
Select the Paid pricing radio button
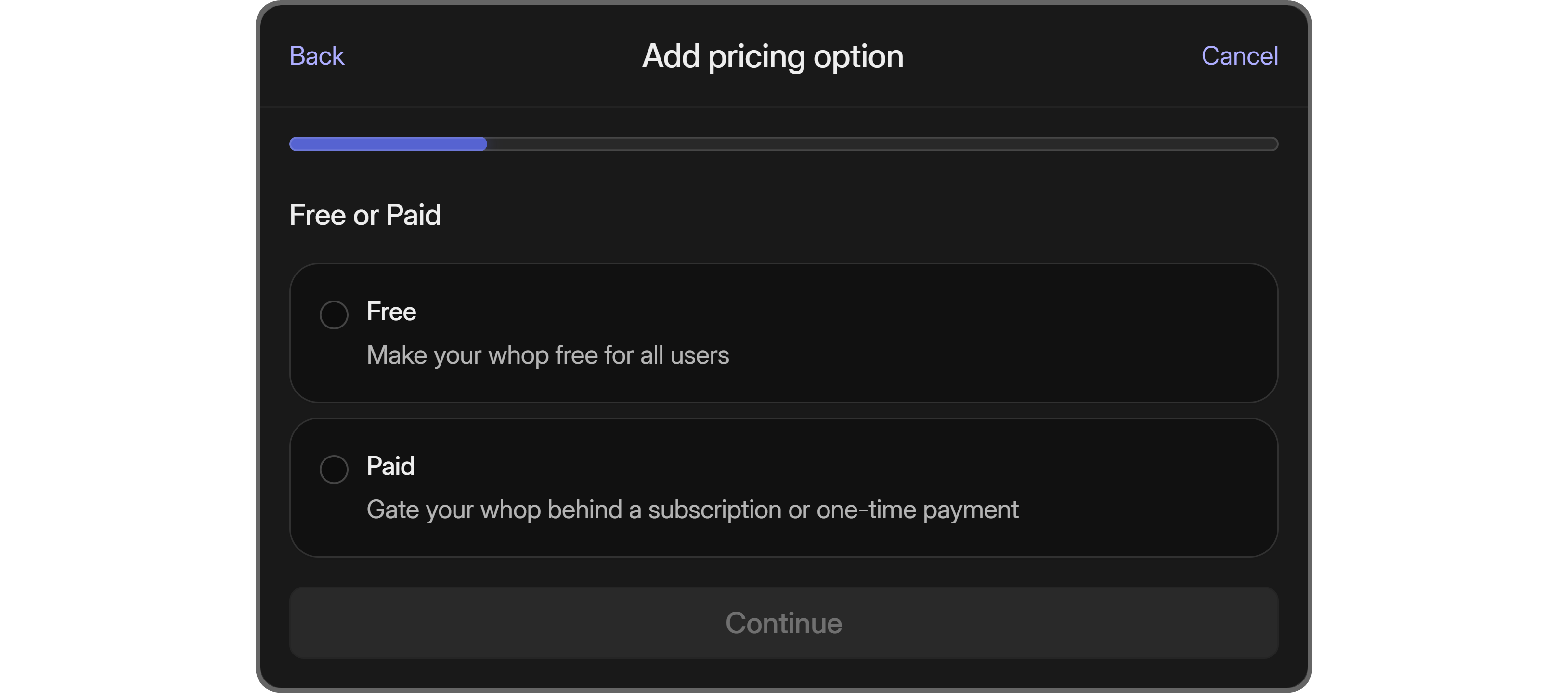[x=334, y=469]
